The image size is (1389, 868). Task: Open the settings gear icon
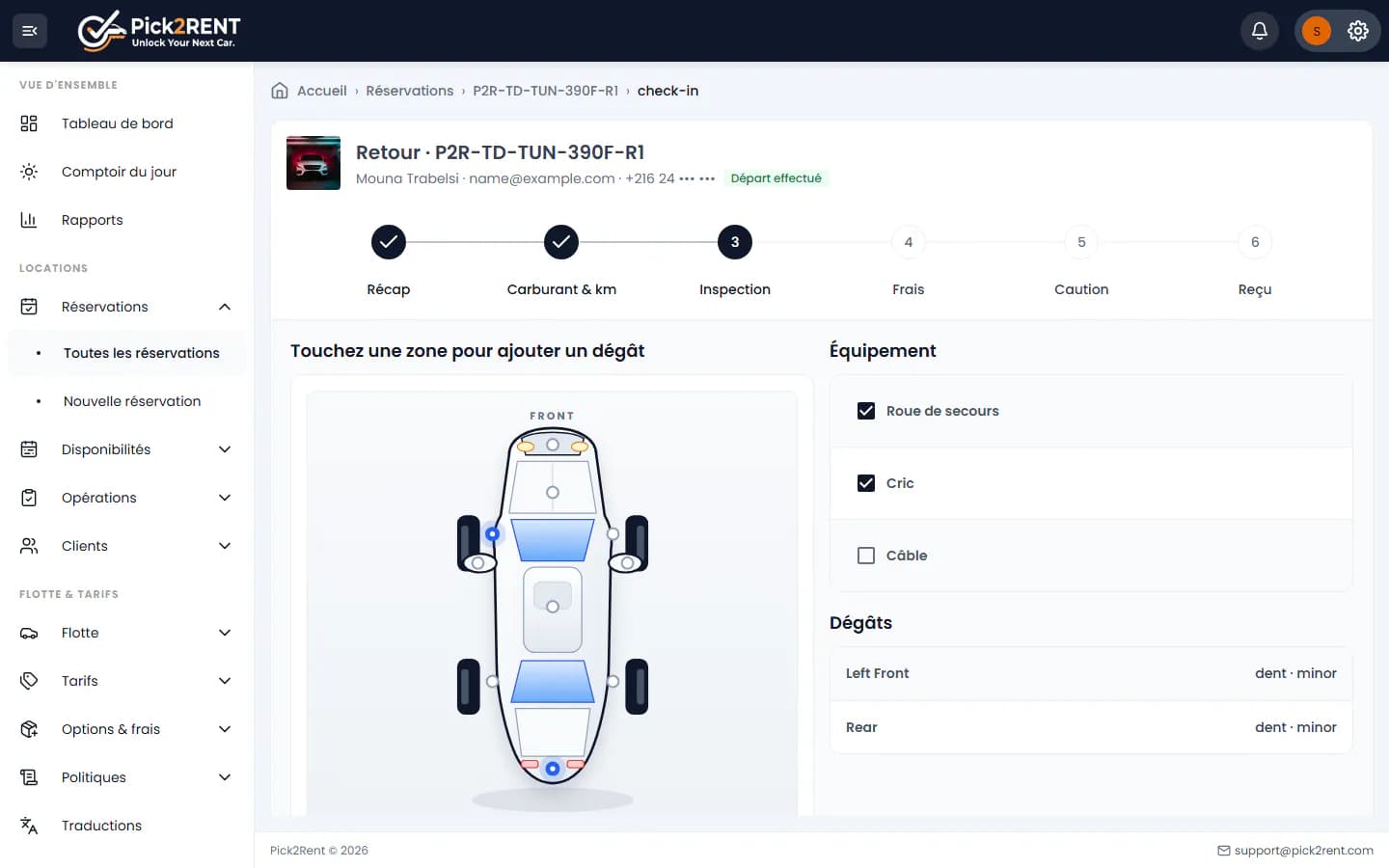coord(1358,31)
